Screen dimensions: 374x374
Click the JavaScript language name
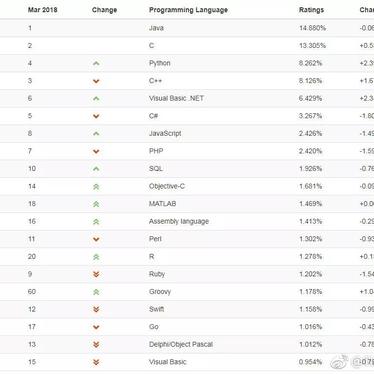pos(165,133)
